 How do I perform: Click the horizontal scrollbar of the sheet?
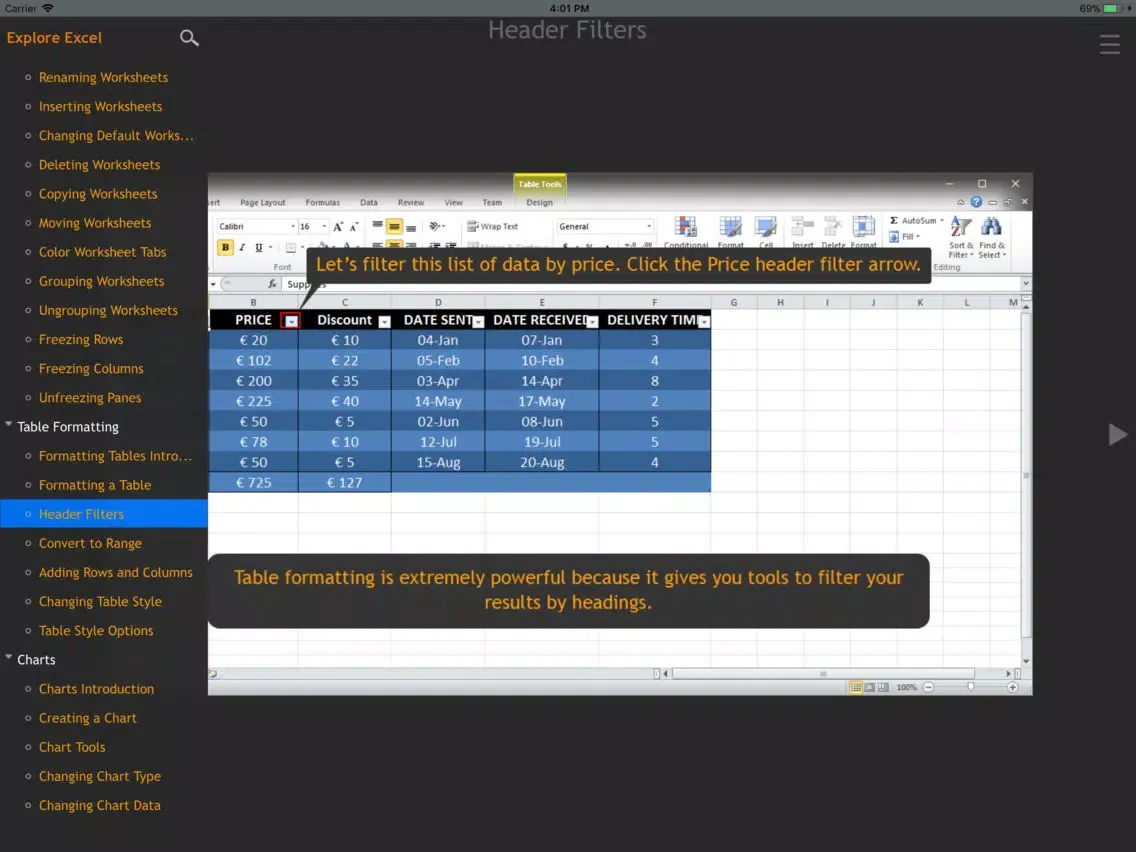point(823,674)
